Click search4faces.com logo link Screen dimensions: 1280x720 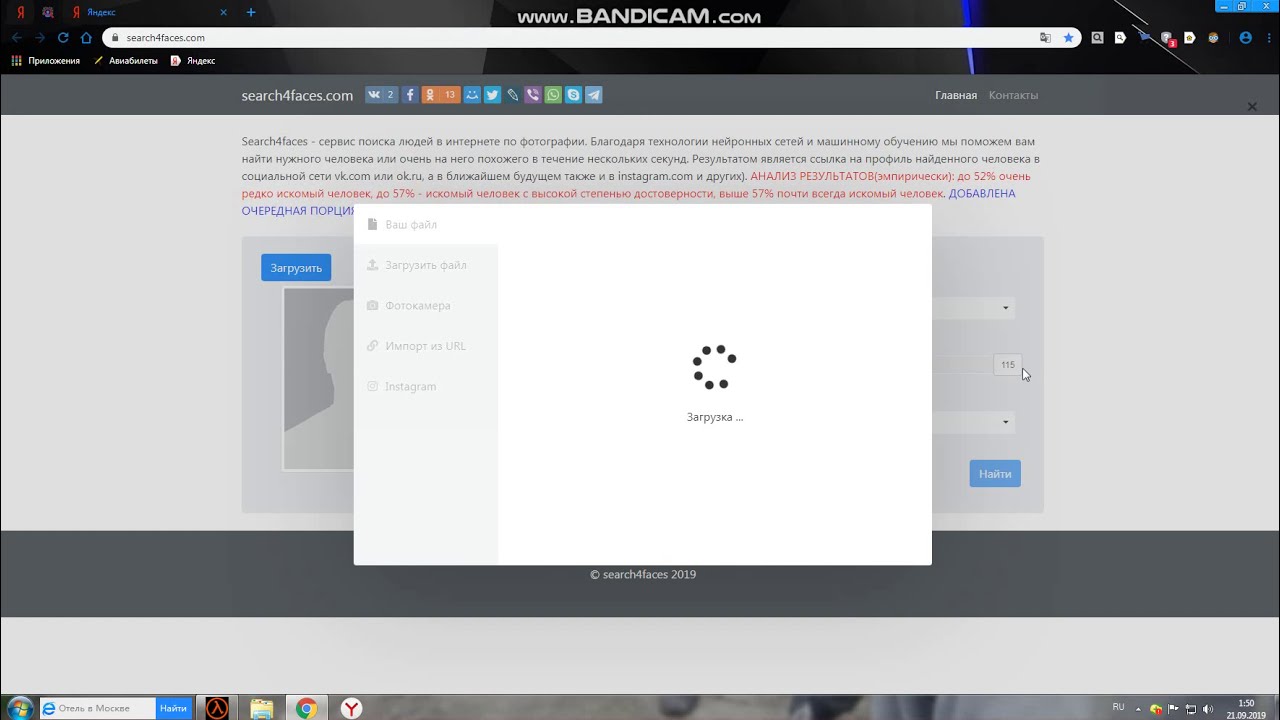(x=297, y=95)
